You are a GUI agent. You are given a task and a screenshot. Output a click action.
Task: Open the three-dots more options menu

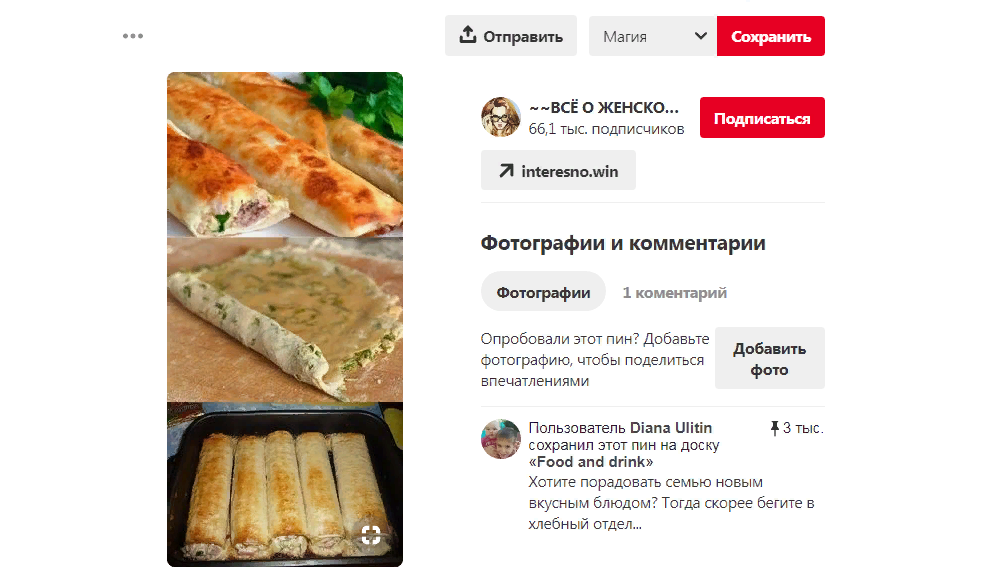(133, 36)
